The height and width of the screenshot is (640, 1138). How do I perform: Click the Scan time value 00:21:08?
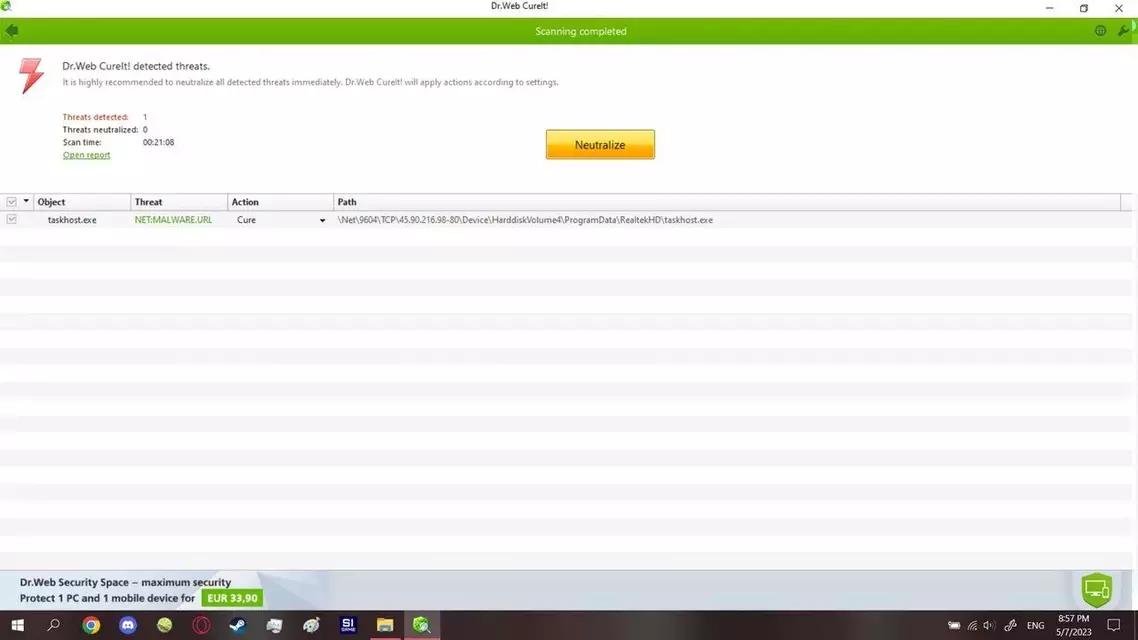158,142
